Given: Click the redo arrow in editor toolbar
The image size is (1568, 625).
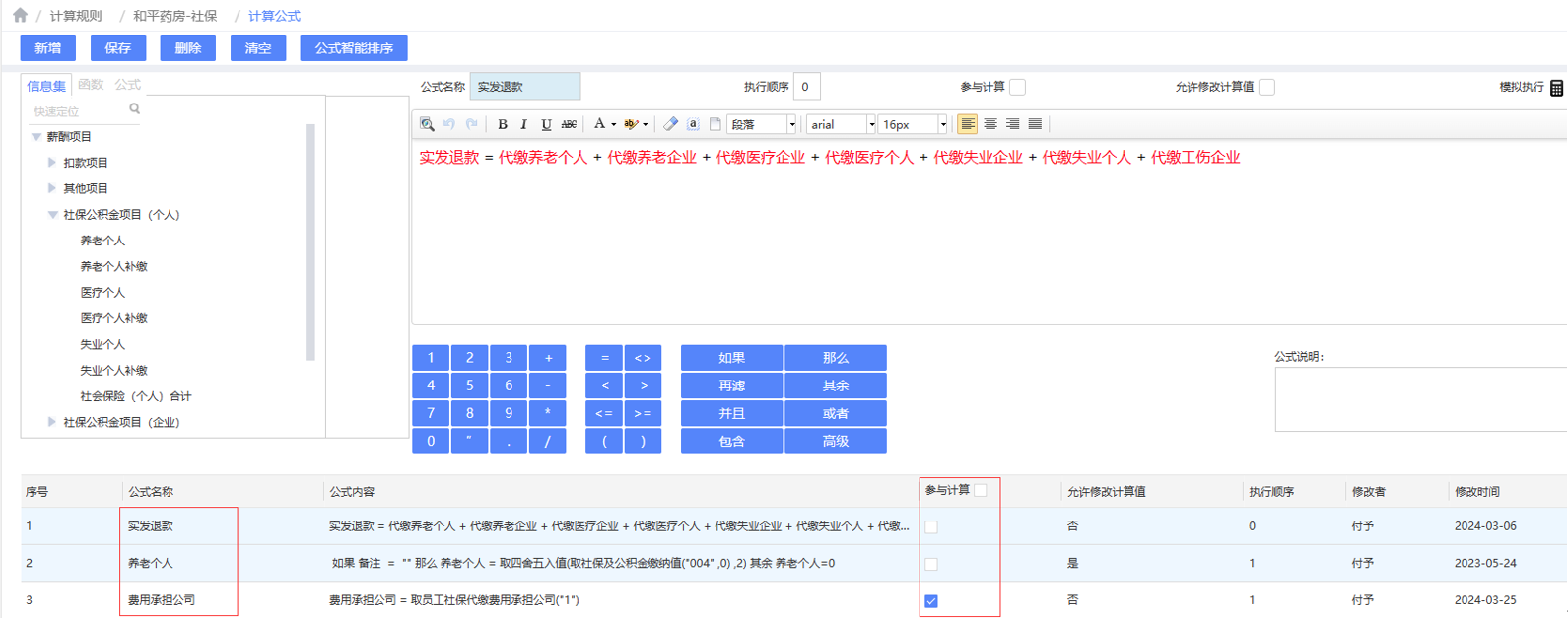Looking at the screenshot, I should pyautogui.click(x=472, y=124).
